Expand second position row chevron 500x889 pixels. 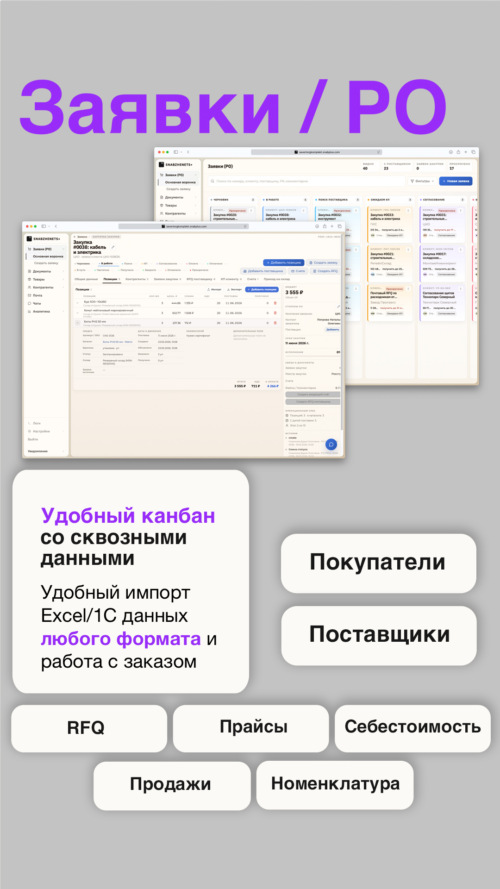point(78,313)
